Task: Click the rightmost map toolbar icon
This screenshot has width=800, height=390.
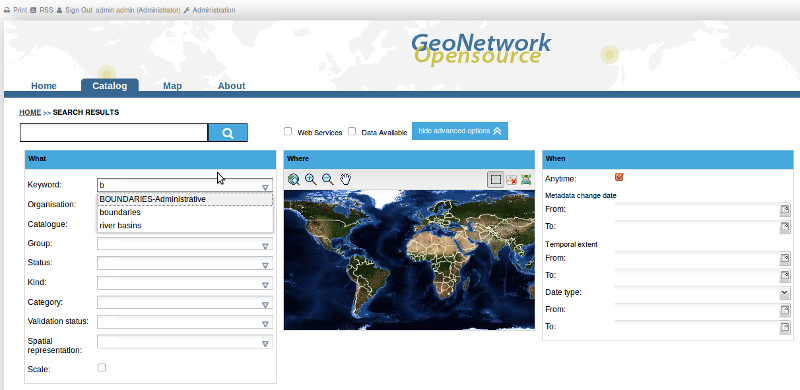Action: point(526,180)
